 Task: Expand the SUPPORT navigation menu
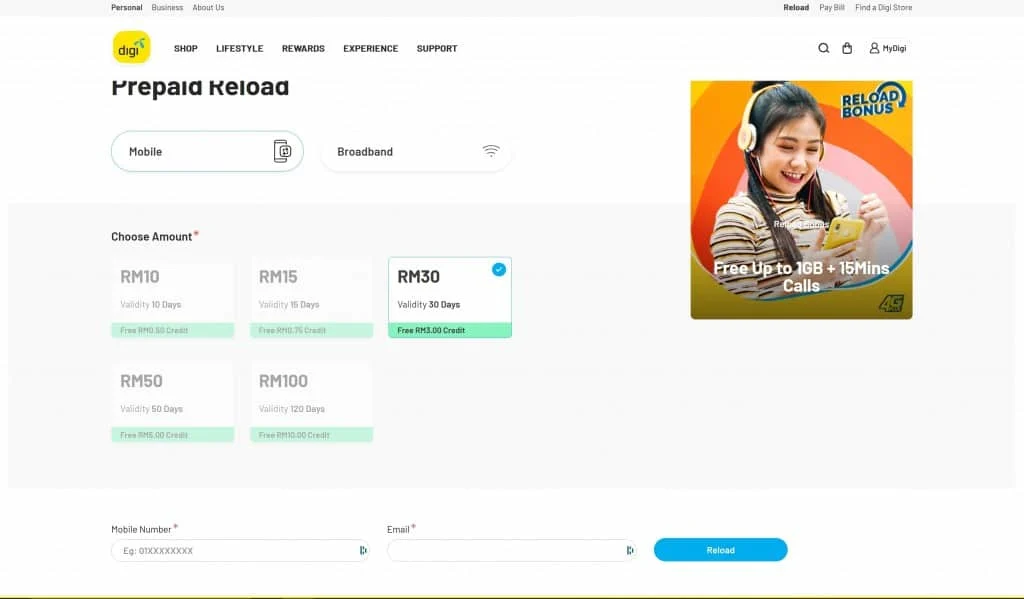pyautogui.click(x=437, y=48)
